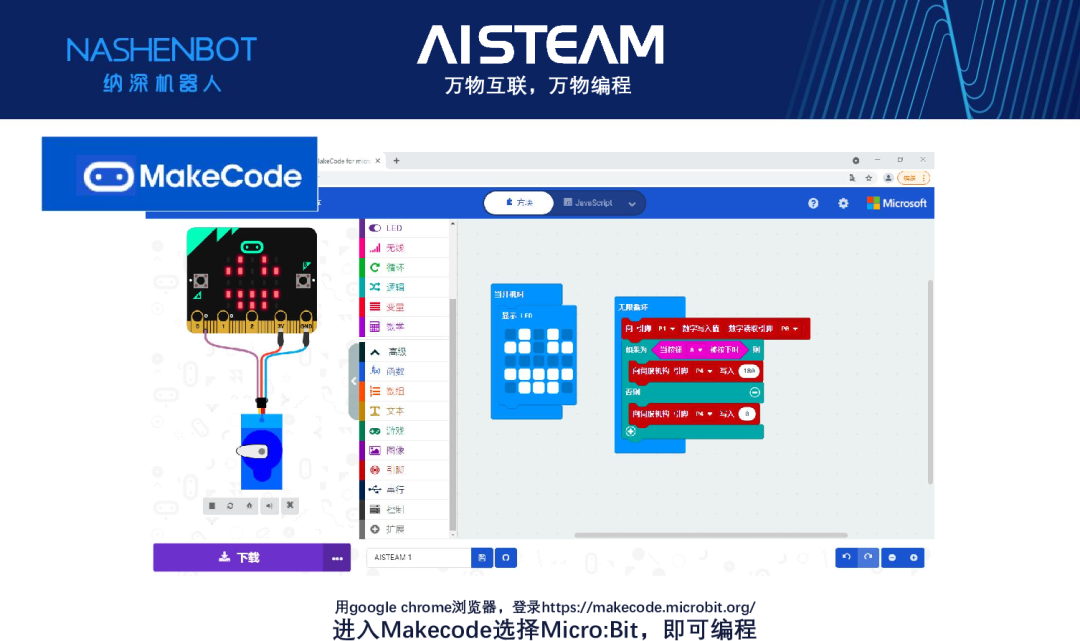Open the 无线 radio category

click(x=406, y=248)
